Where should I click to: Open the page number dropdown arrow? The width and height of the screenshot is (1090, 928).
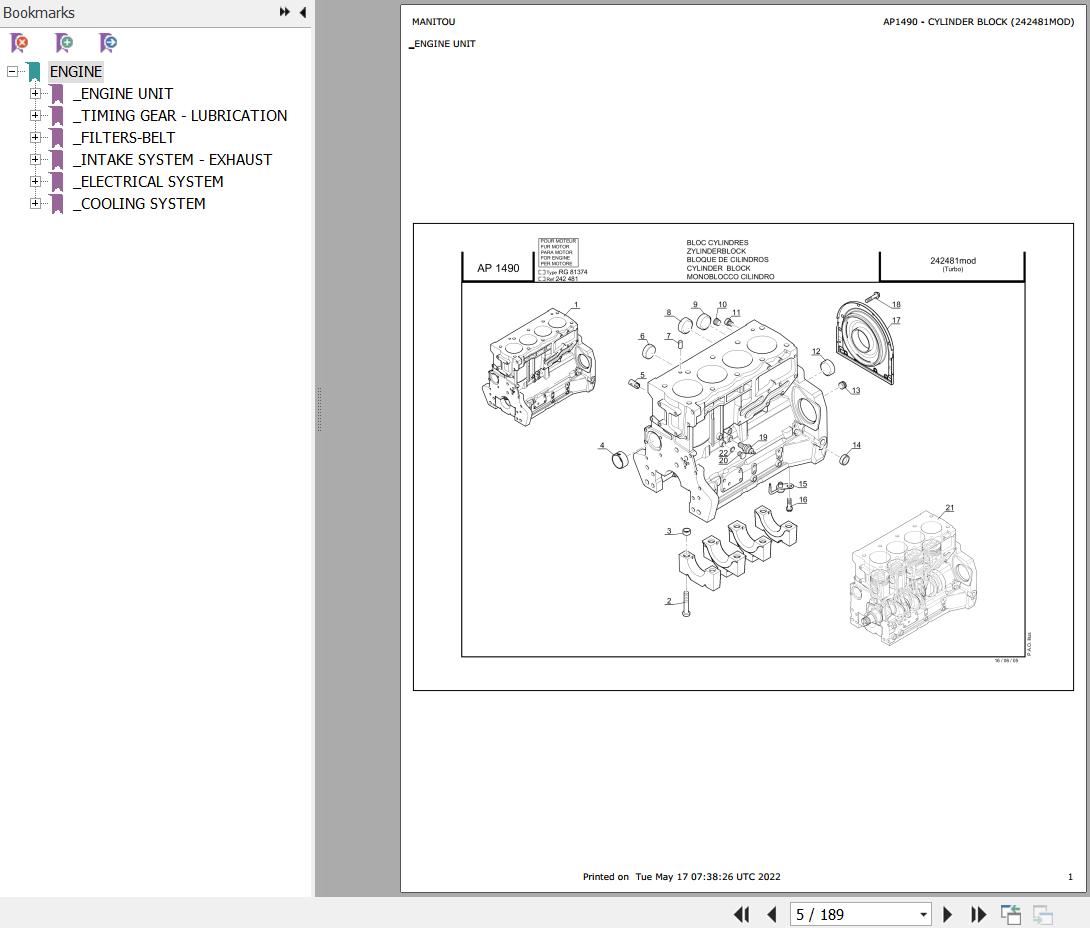click(924, 915)
